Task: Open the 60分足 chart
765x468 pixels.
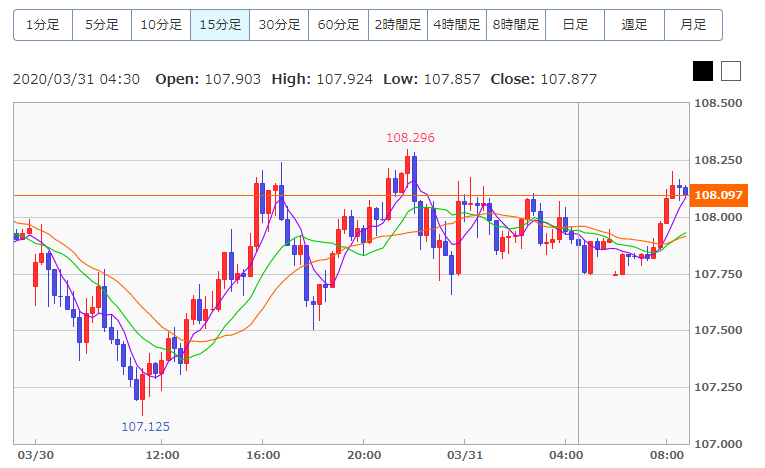Action: click(x=339, y=25)
